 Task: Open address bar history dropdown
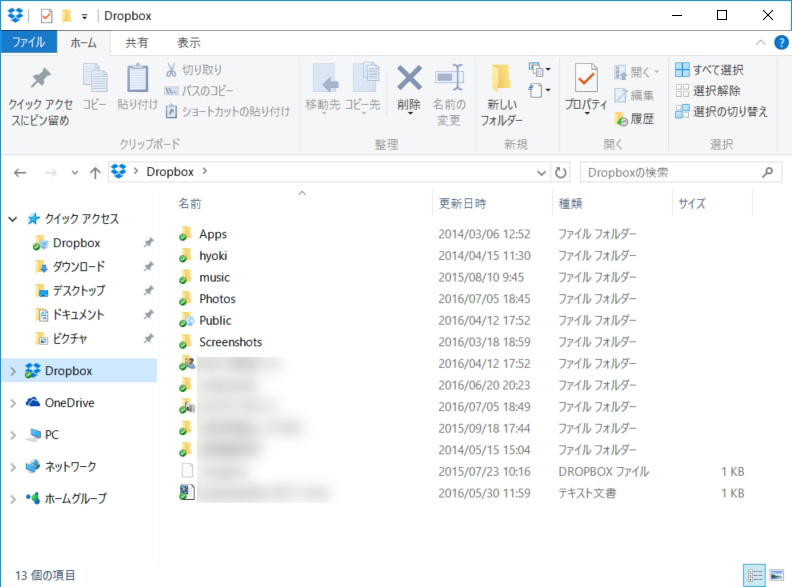click(541, 173)
